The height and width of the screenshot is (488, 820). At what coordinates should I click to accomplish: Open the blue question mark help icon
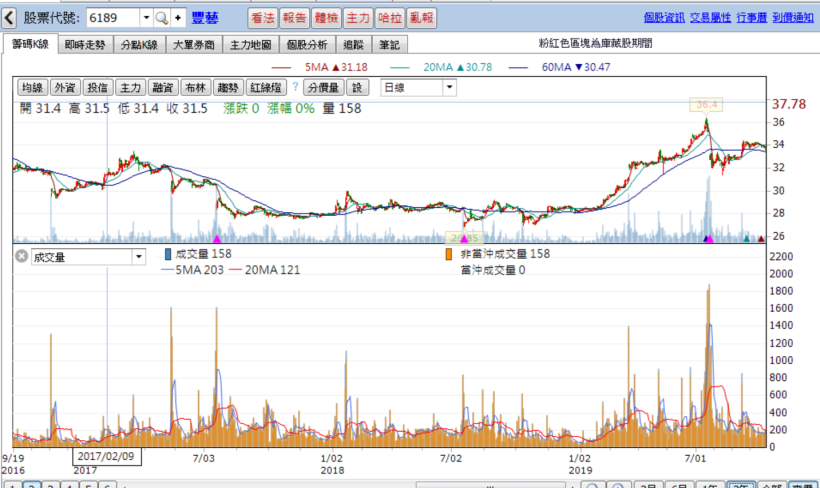coord(295,87)
